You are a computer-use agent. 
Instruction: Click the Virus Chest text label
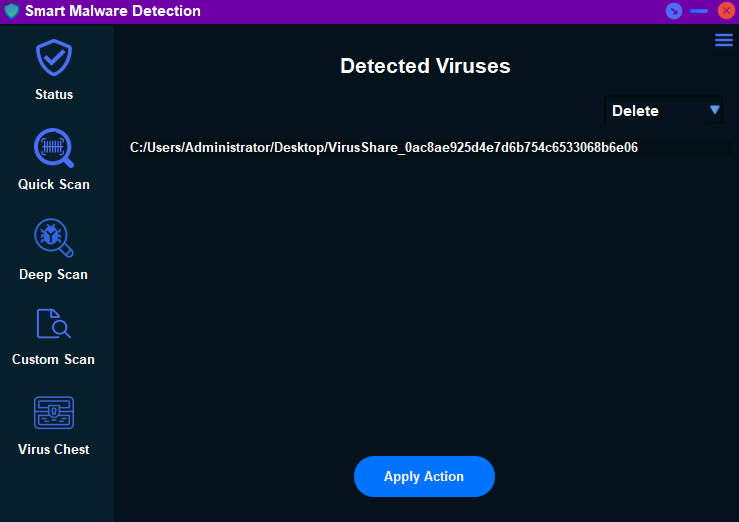[54, 450]
